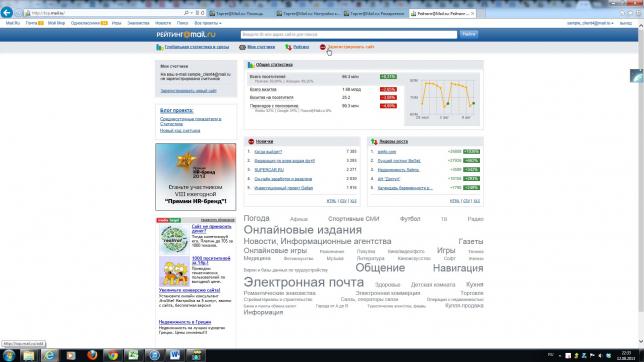Screen dimensions: 644x362
Task: Open the Футбол category tag
Action: (410, 219)
